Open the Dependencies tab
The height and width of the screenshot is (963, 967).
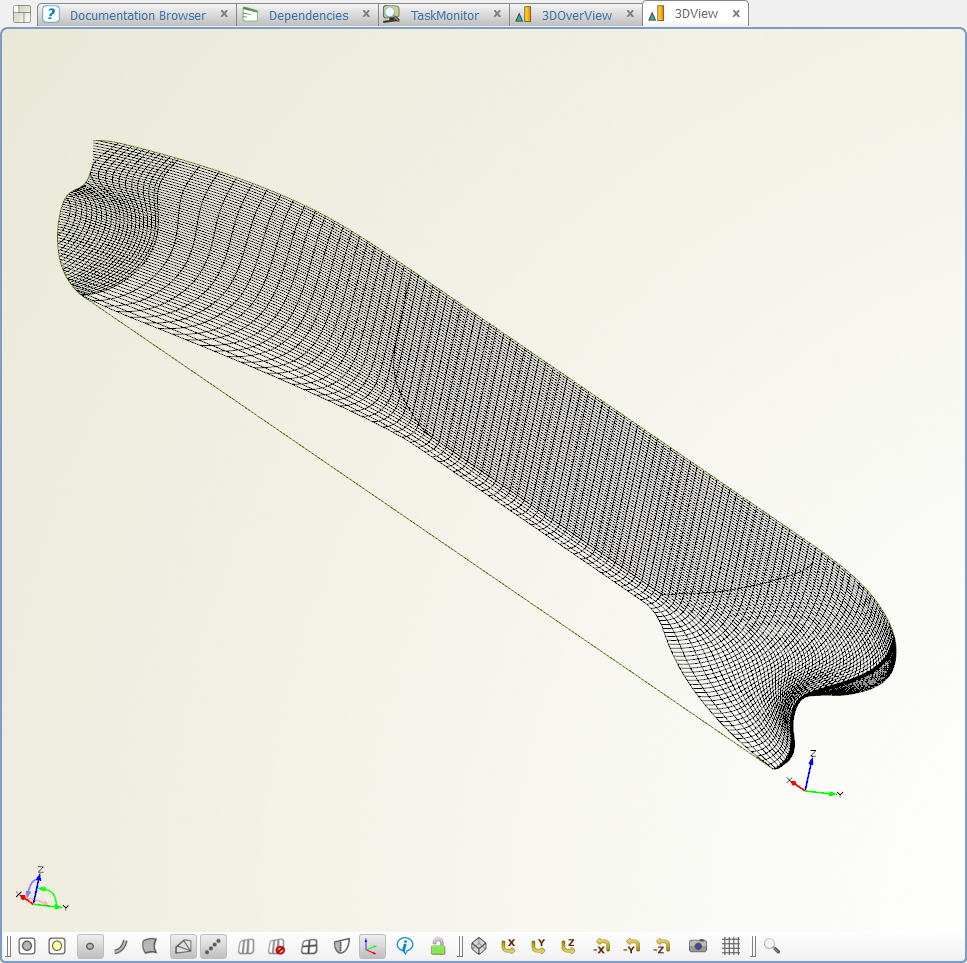click(308, 15)
